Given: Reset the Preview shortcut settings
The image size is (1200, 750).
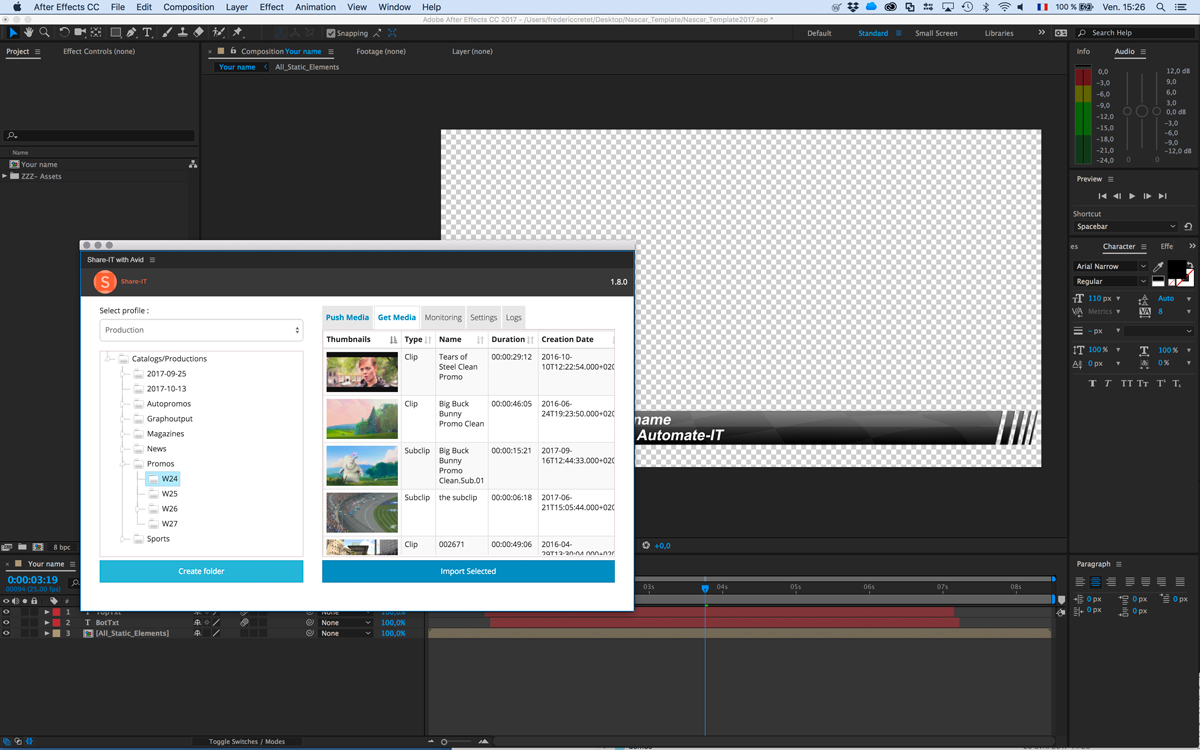Looking at the screenshot, I should [x=1188, y=227].
